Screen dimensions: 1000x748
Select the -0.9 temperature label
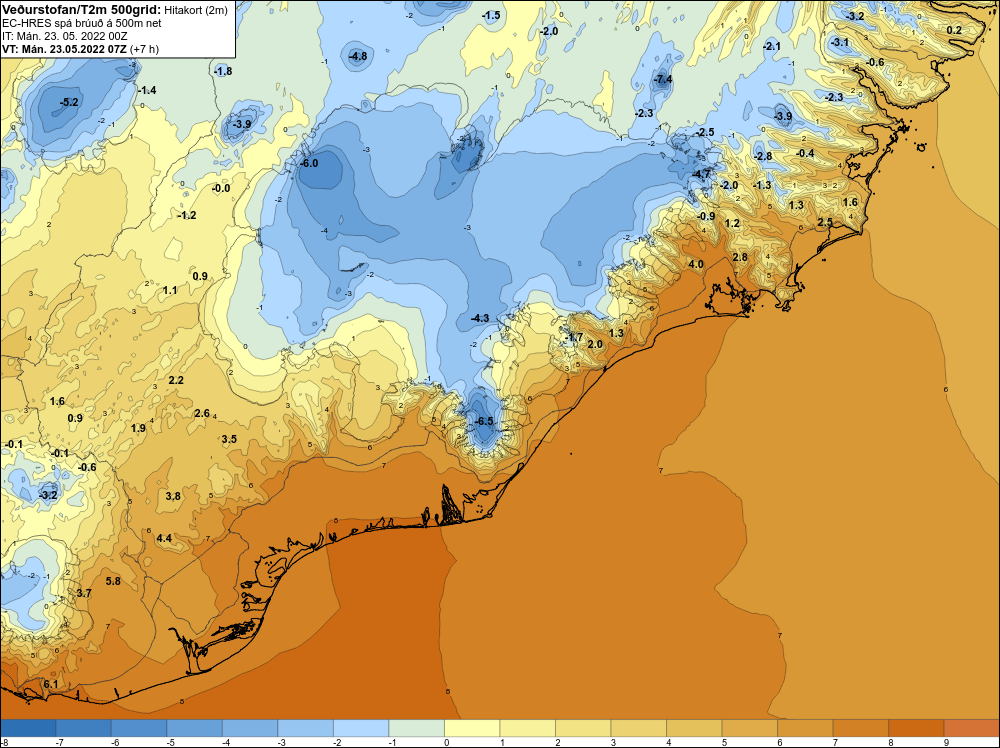tap(707, 217)
